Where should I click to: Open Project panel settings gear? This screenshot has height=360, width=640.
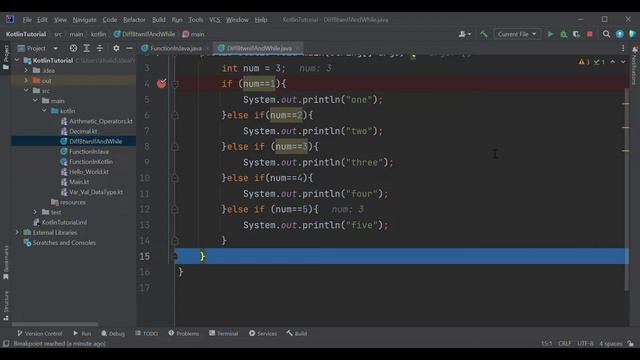pos(116,48)
